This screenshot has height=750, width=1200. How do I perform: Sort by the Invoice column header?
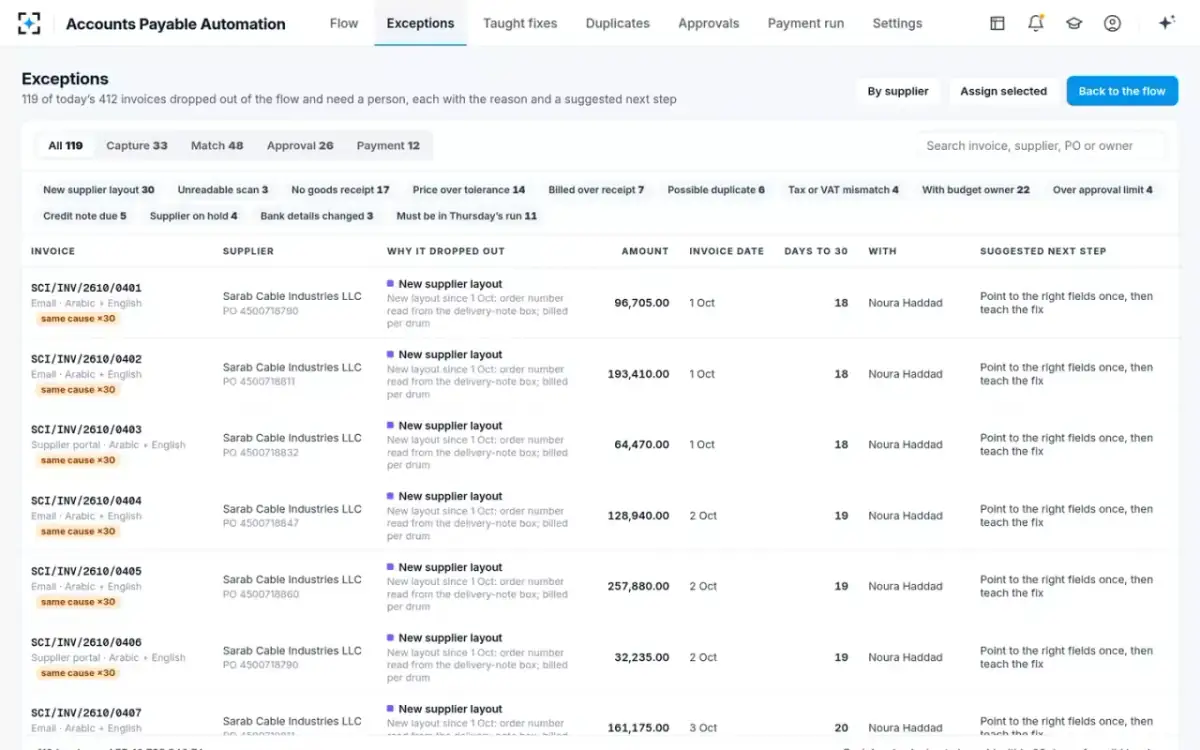53,251
